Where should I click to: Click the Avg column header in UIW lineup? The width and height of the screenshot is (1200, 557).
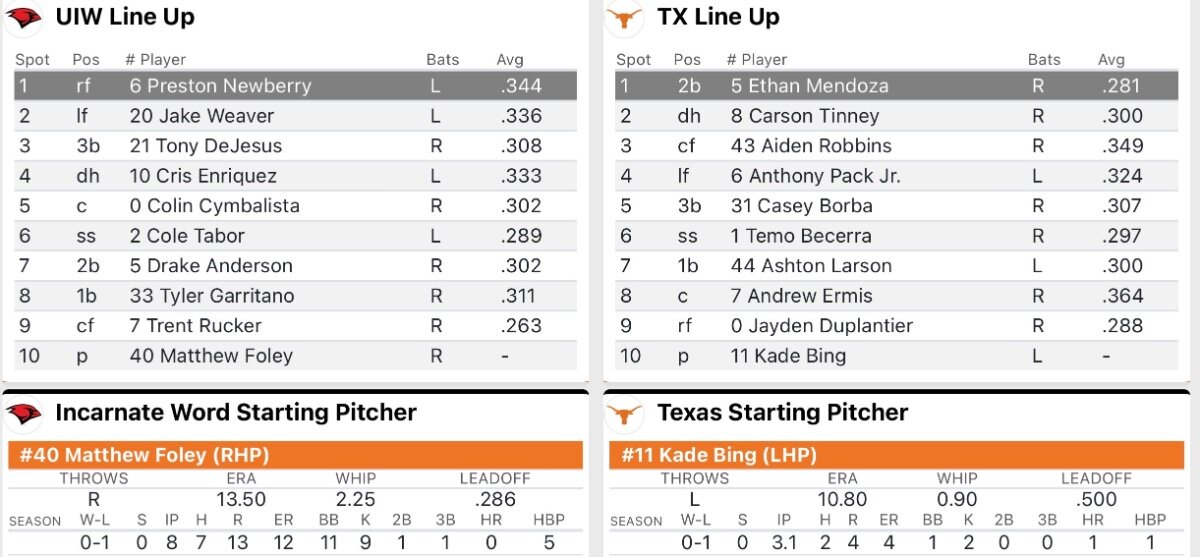pyautogui.click(x=510, y=60)
